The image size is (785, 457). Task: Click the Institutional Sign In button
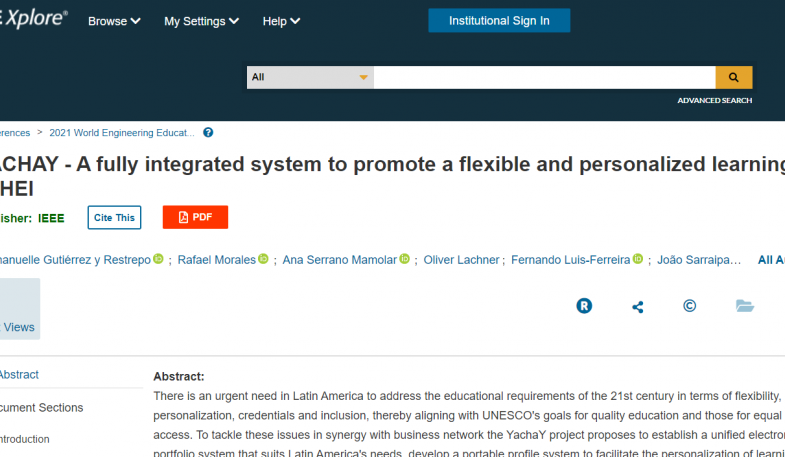[x=499, y=21]
